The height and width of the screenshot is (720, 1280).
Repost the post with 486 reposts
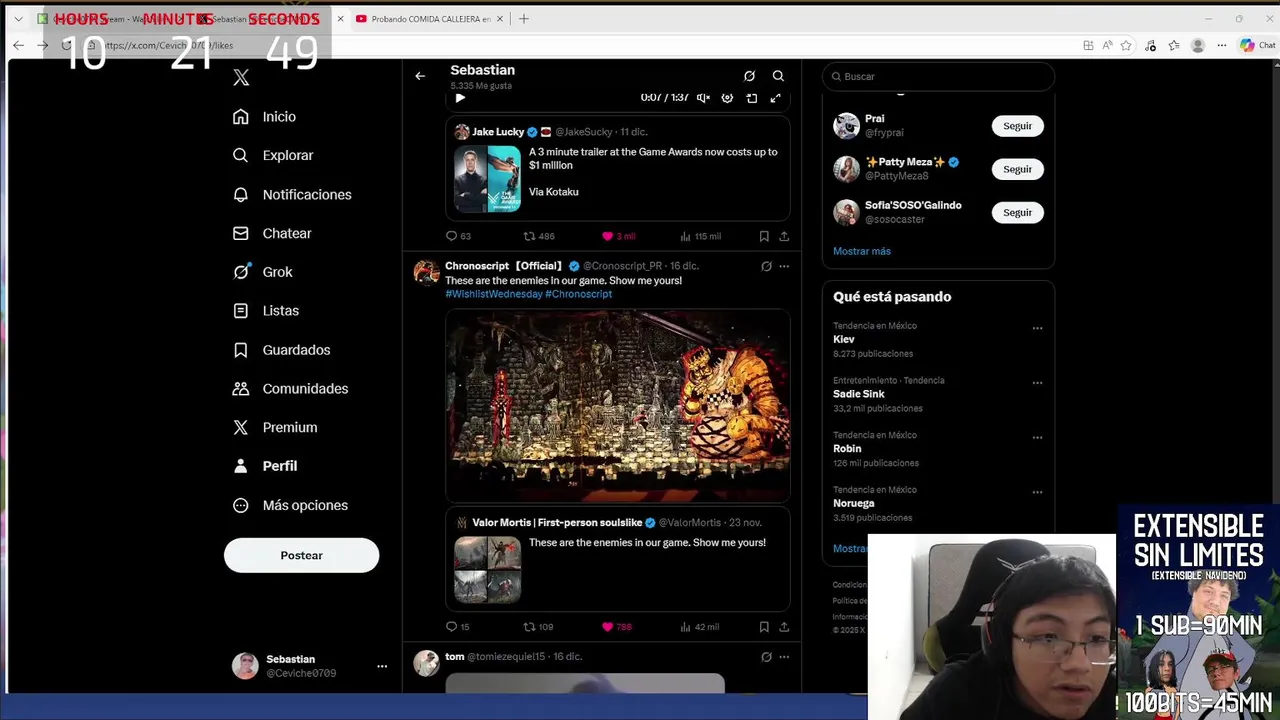pyautogui.click(x=539, y=236)
